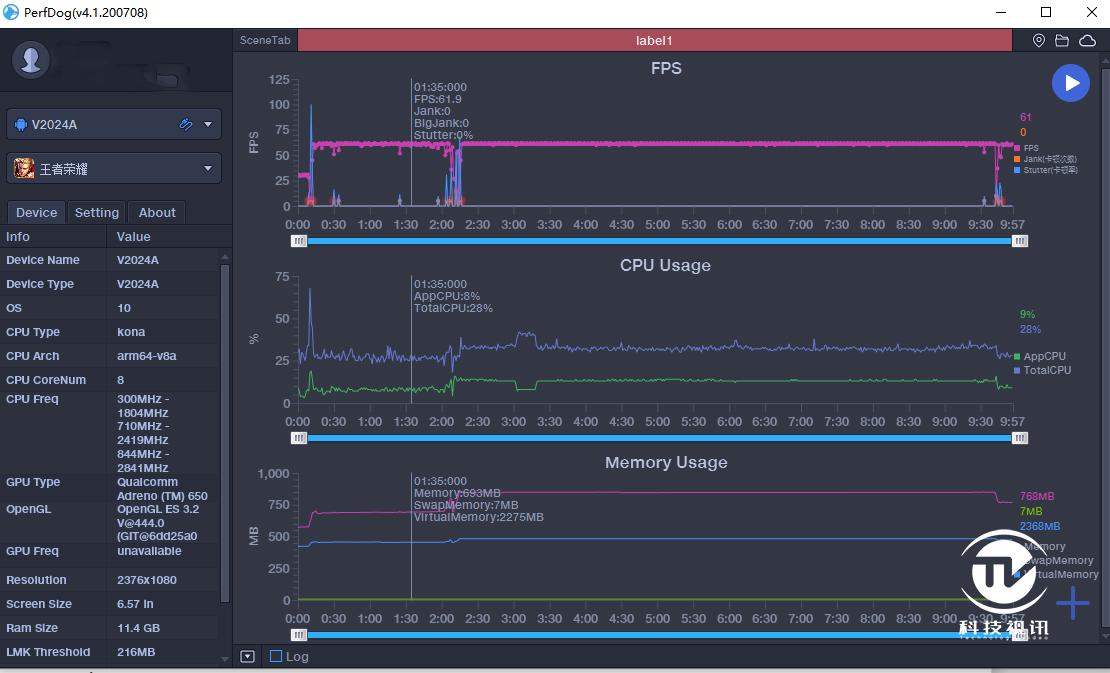Expand the V2024A device dropdown
The image size is (1110, 673).
click(x=208, y=125)
